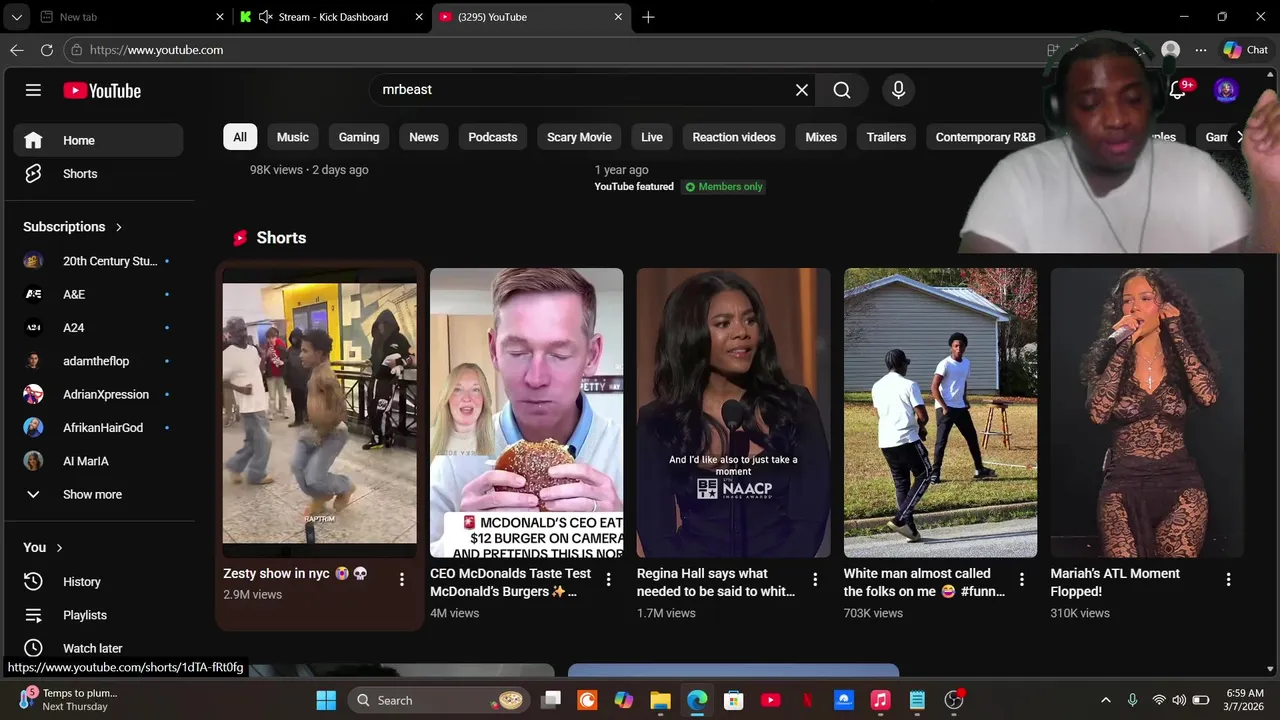Click the taskbar Search box

click(x=439, y=700)
